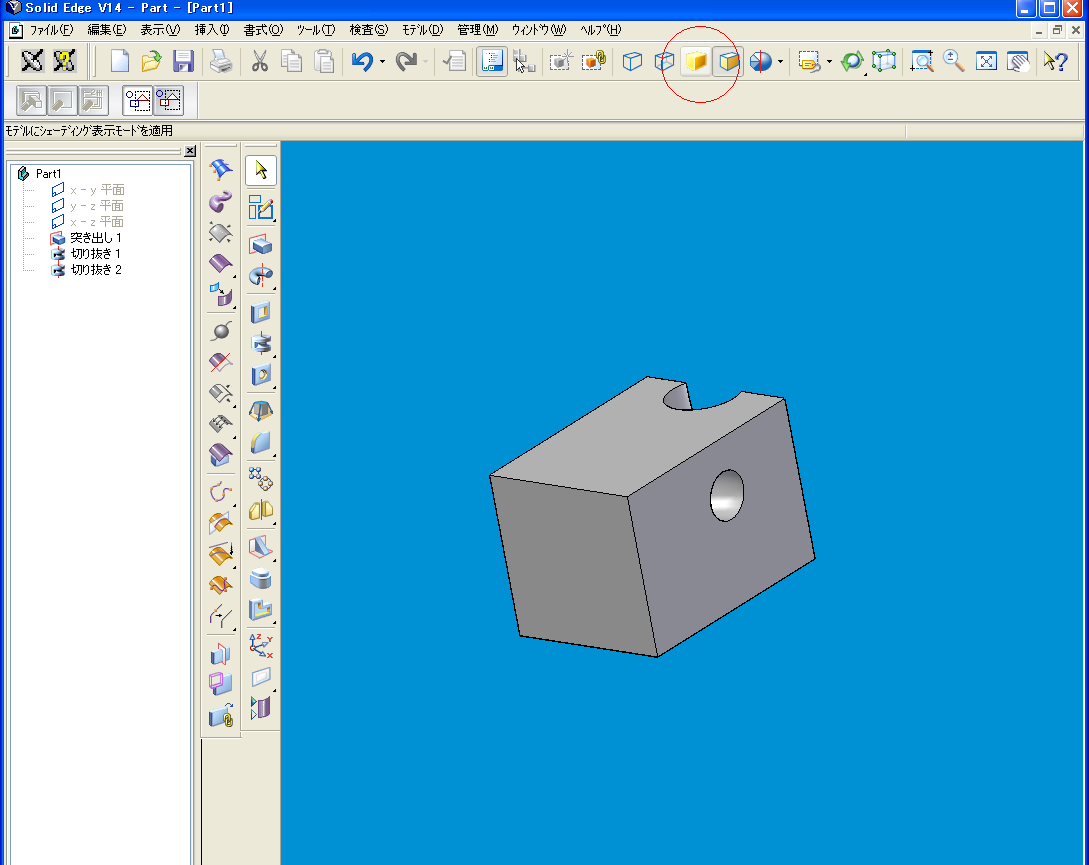1089x865 pixels.
Task: Click the Revolved Protrusion icon
Action: 261,276
